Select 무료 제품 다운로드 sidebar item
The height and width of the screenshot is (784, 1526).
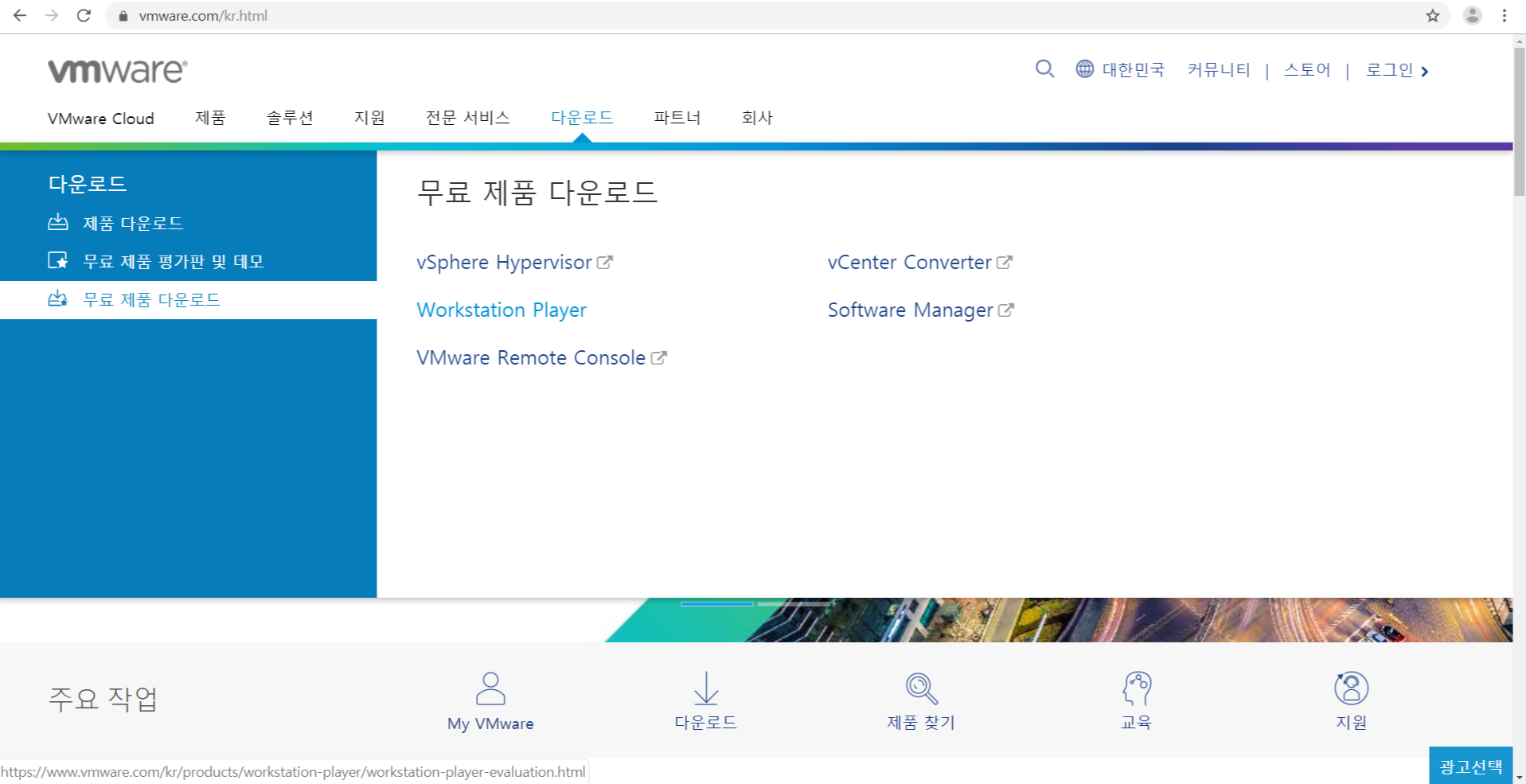point(152,299)
